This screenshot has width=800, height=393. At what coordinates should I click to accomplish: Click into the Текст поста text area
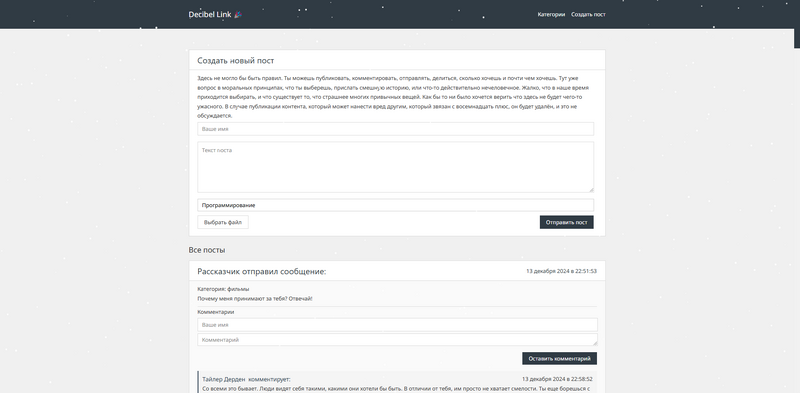[395, 167]
